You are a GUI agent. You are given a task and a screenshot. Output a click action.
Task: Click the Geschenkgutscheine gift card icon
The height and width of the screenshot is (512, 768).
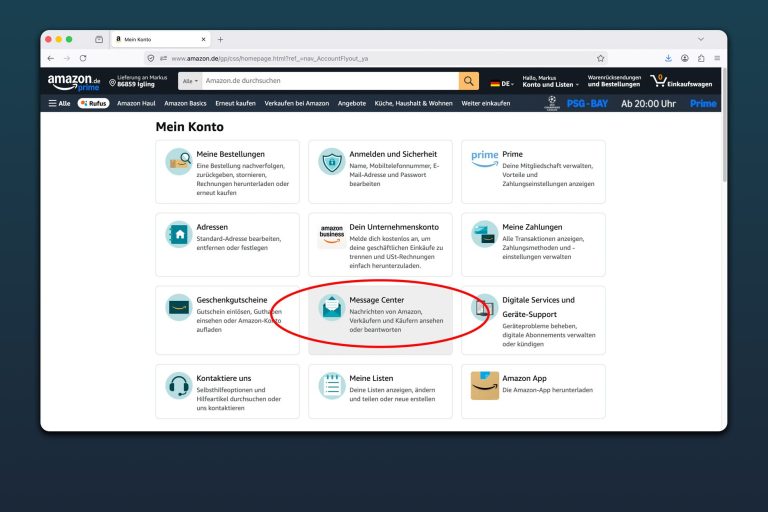pos(178,307)
